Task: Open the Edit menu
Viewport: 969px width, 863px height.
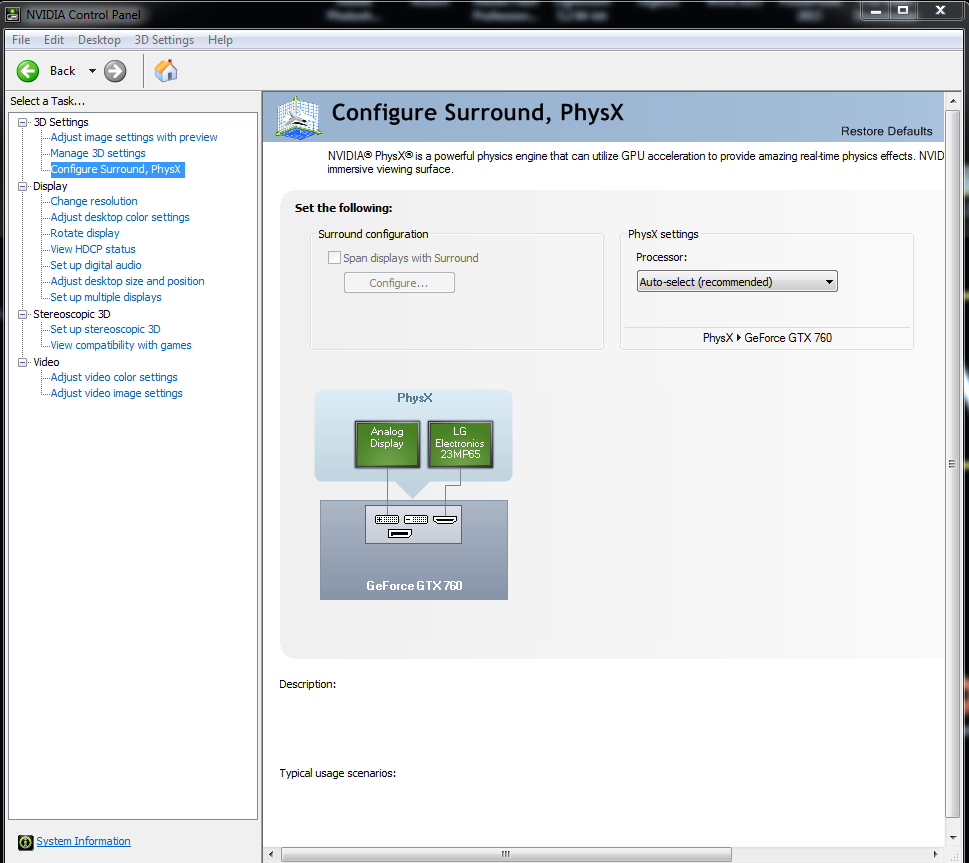Action: (x=54, y=40)
